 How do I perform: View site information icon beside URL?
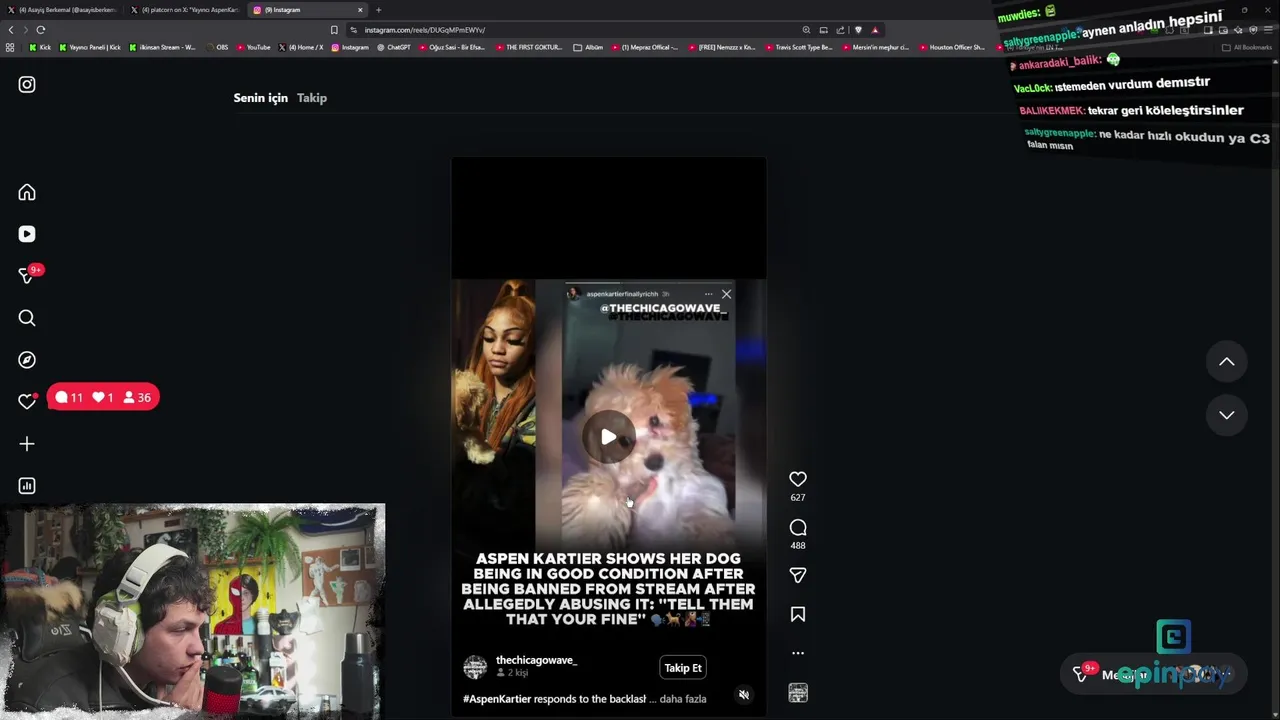[353, 30]
